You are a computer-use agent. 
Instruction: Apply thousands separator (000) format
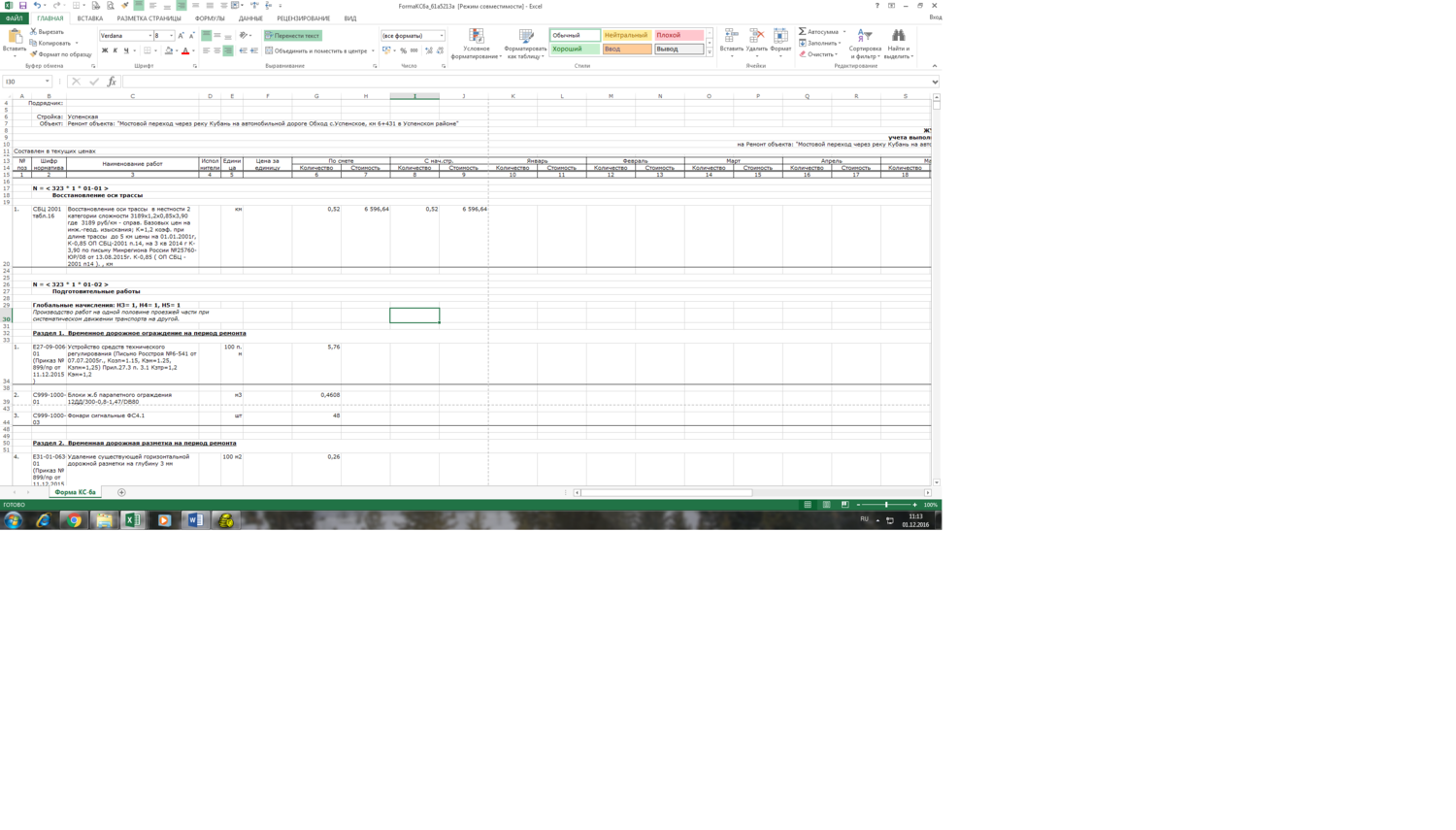click(x=414, y=50)
